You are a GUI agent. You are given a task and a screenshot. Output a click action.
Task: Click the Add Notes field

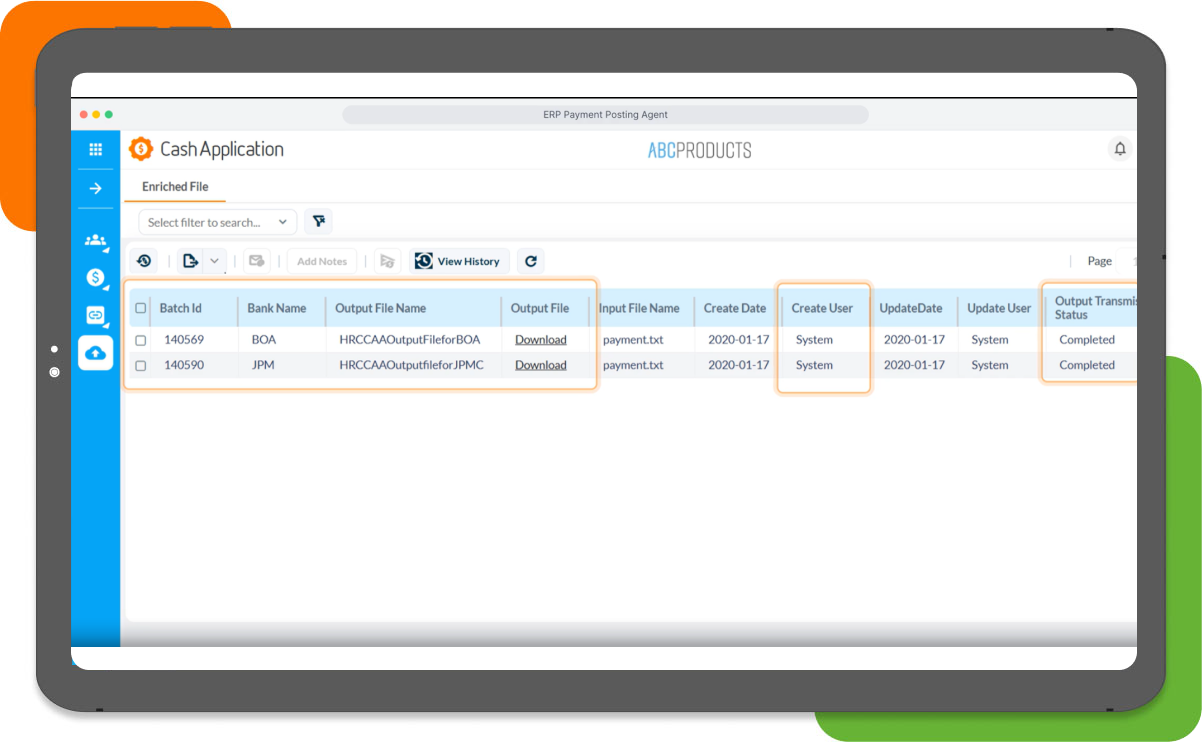[321, 260]
